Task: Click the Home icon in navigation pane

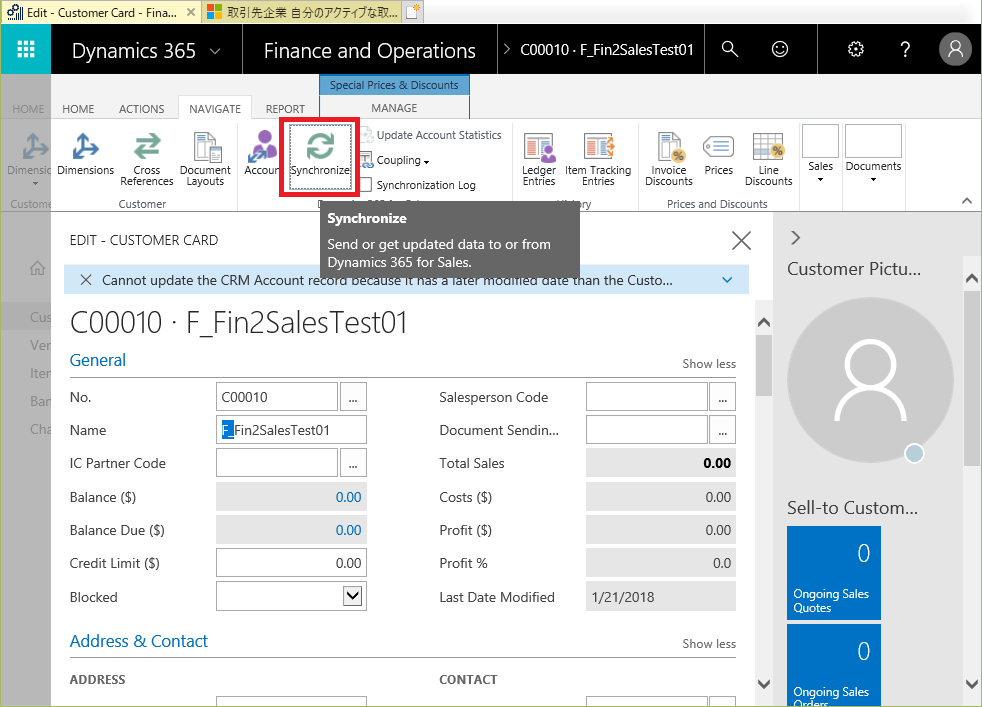Action: pos(38,269)
